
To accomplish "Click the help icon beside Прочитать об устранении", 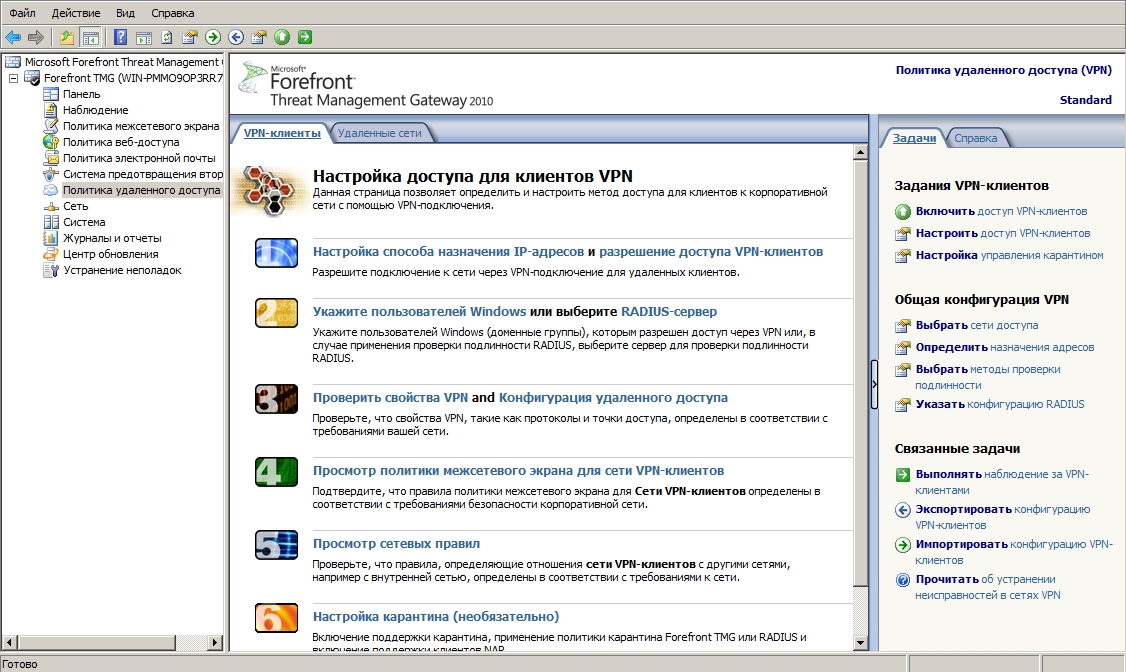I will click(903, 580).
